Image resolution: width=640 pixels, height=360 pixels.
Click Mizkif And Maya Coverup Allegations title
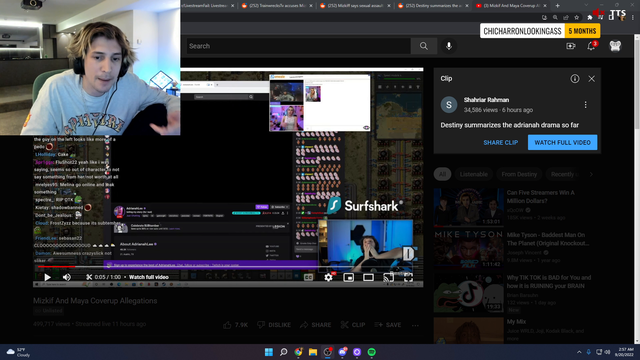(95, 301)
